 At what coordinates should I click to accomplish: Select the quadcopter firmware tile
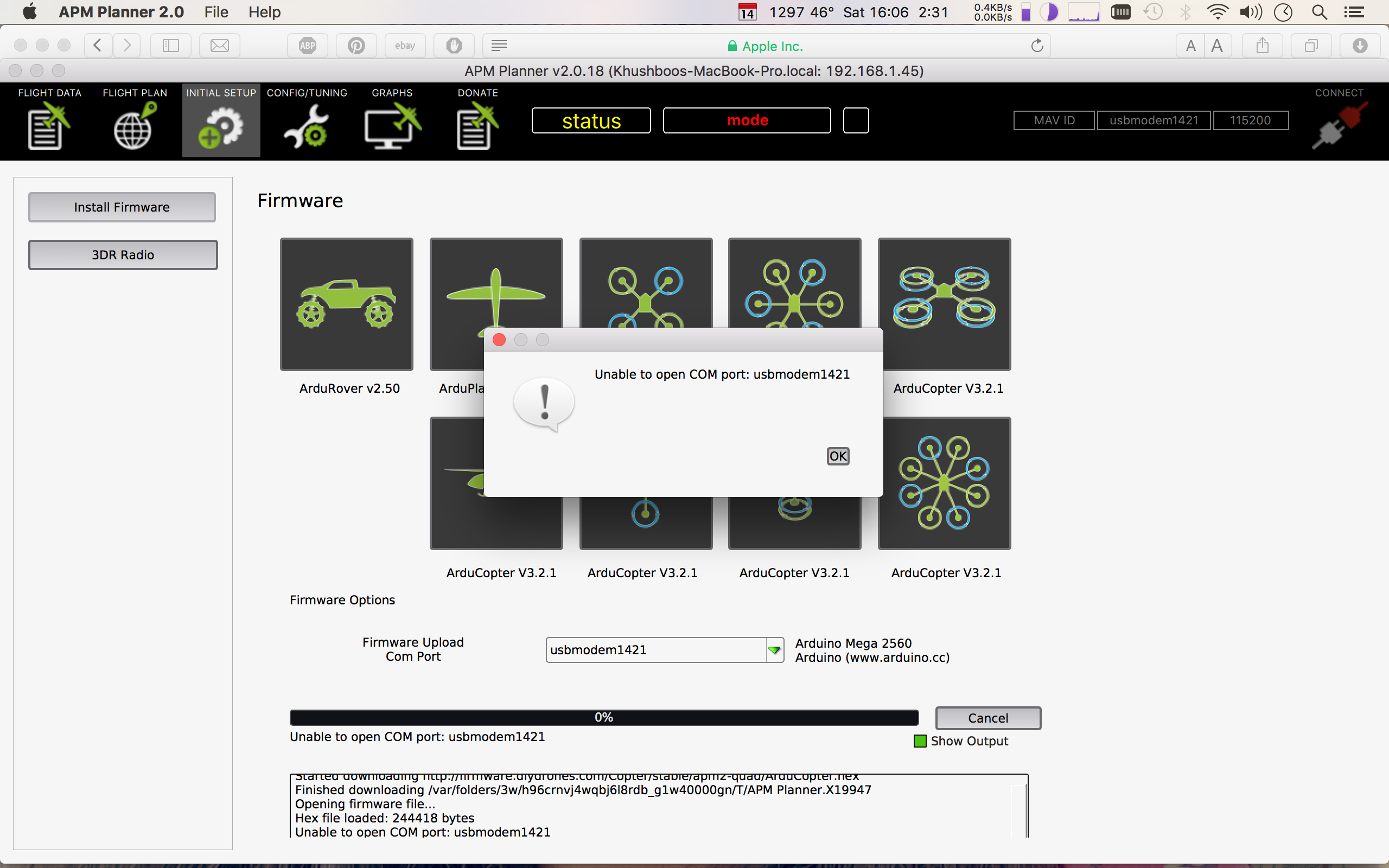pyautogui.click(x=646, y=283)
